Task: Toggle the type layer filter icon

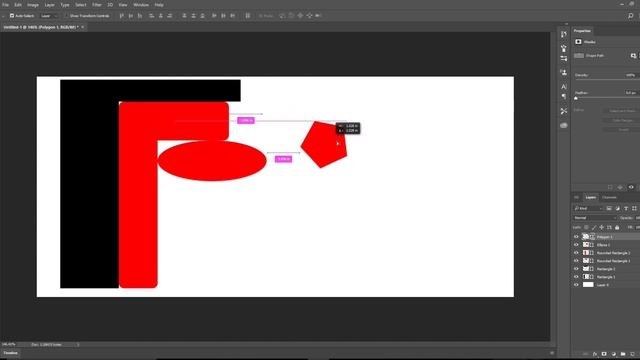Action: click(x=626, y=208)
